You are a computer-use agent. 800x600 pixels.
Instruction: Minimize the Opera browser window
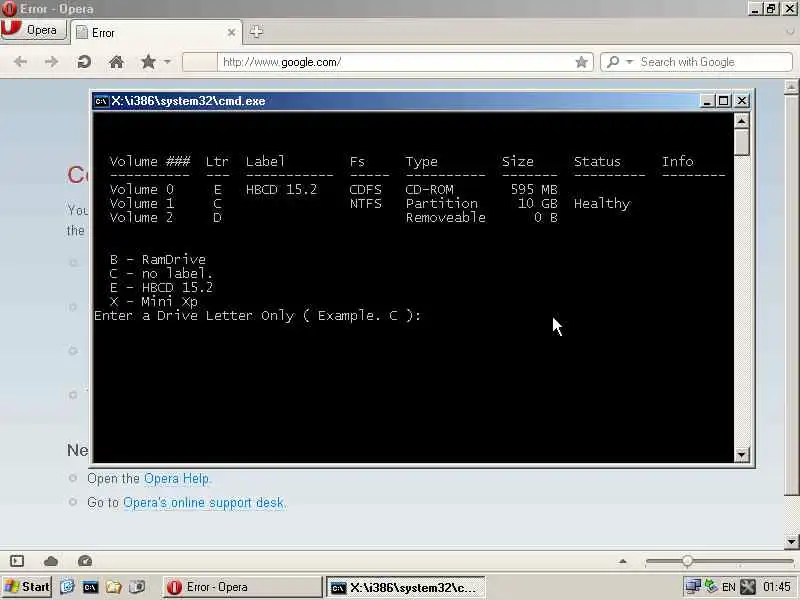pos(755,9)
